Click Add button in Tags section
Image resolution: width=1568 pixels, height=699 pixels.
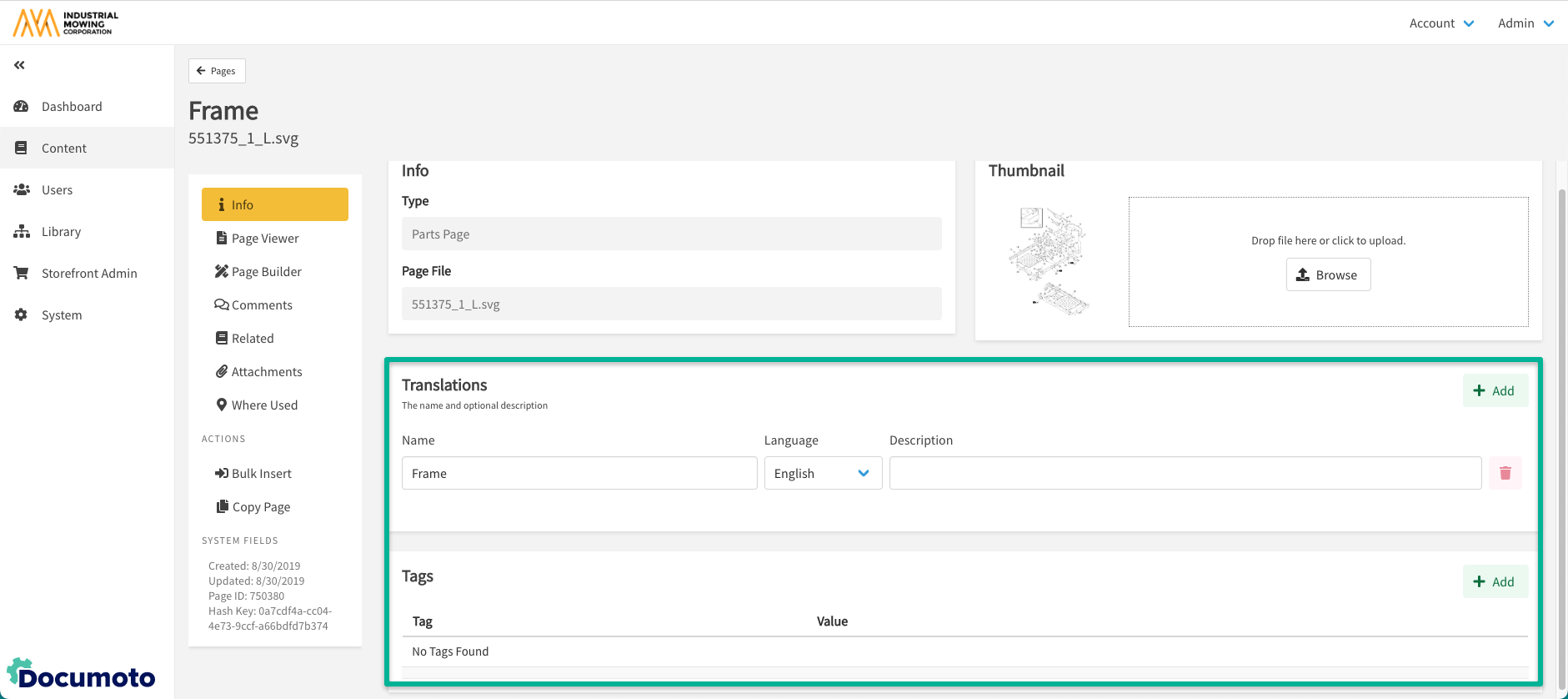click(1495, 581)
